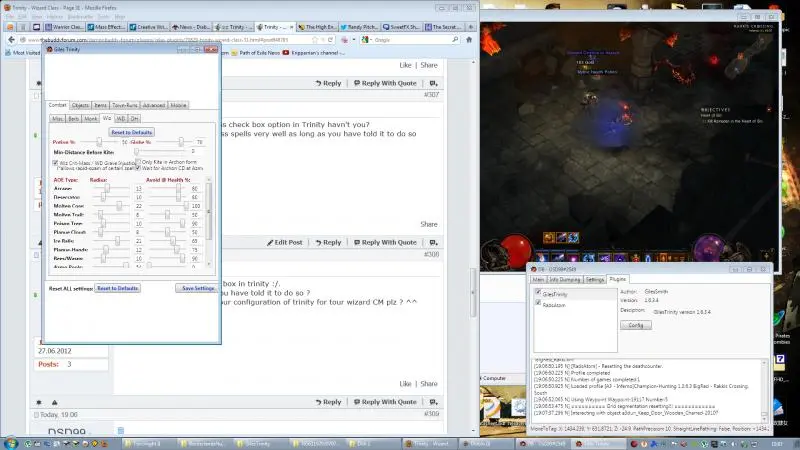Open the Most Visited bookmarks folder
This screenshot has height=450, width=800.
(x=22, y=53)
